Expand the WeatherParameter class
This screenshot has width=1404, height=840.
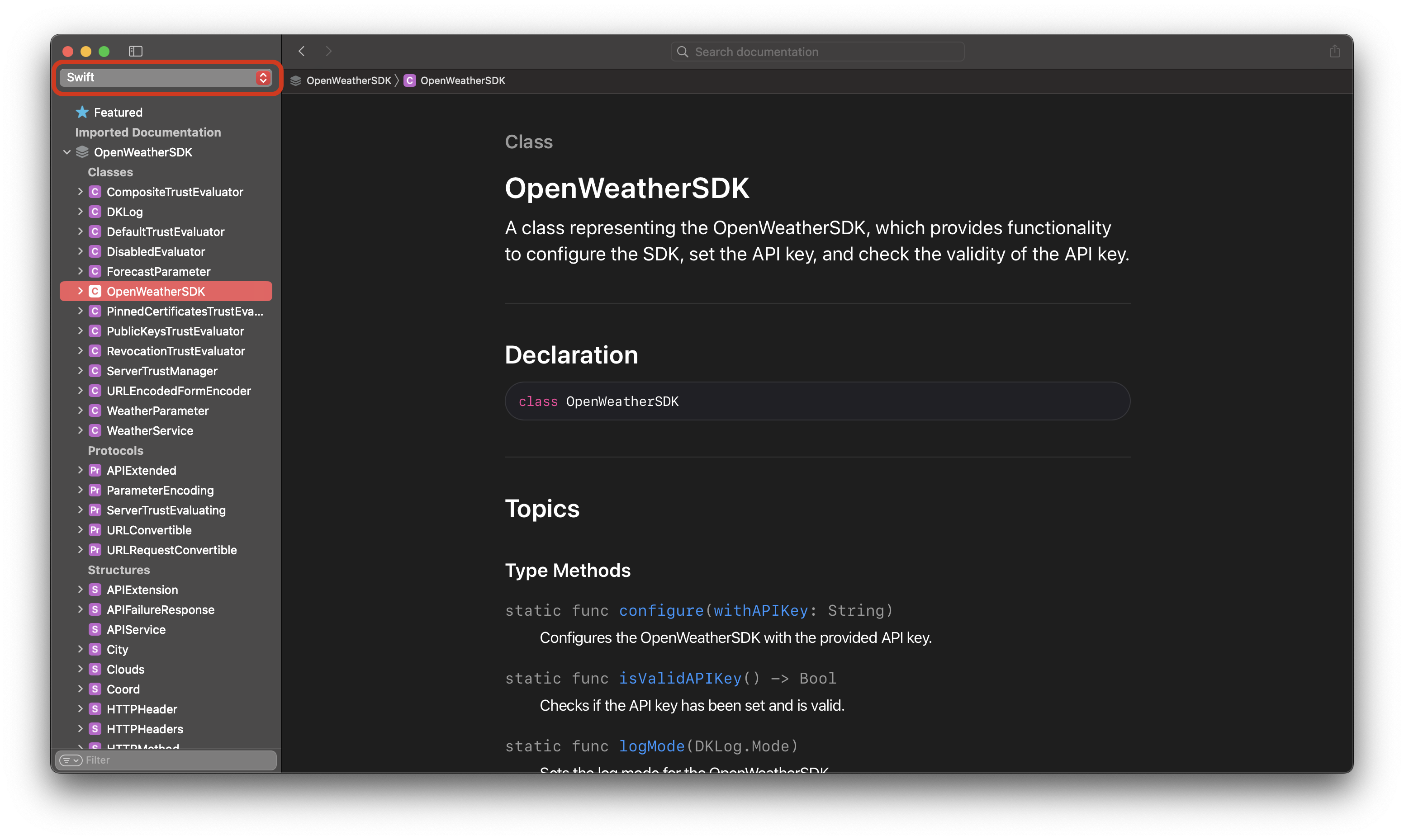point(80,411)
